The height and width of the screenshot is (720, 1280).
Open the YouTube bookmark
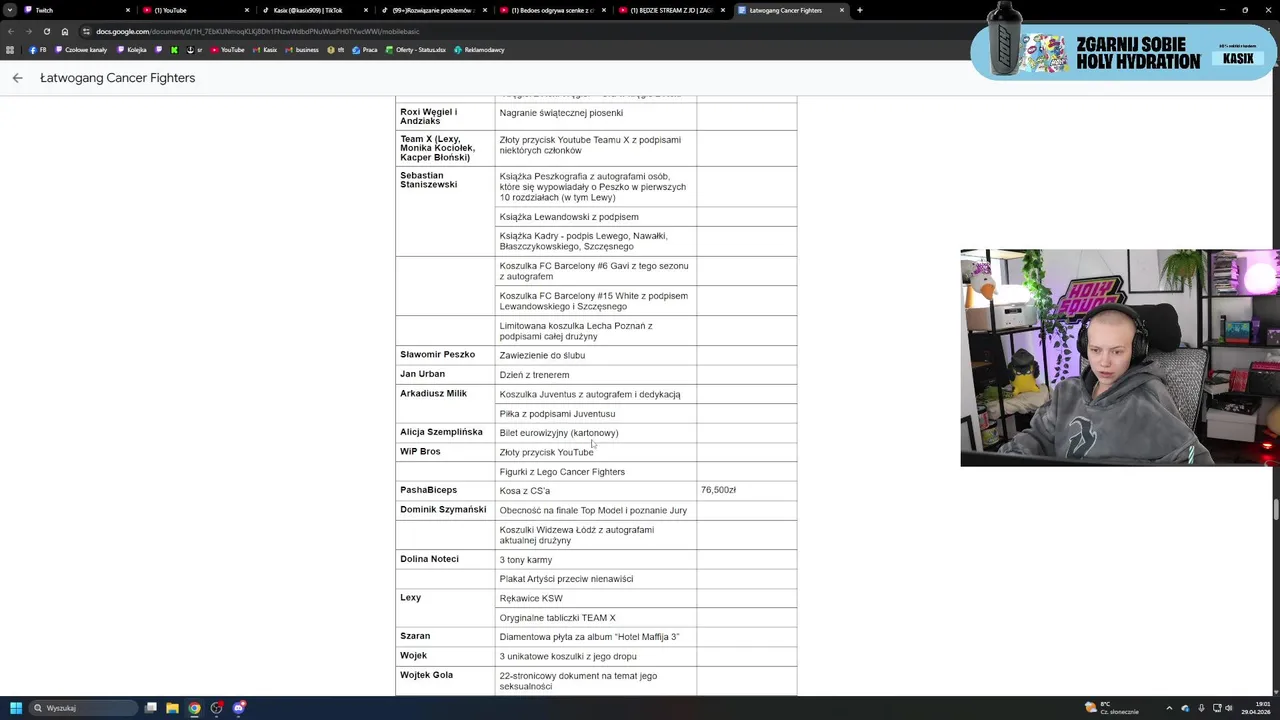pyautogui.click(x=228, y=49)
